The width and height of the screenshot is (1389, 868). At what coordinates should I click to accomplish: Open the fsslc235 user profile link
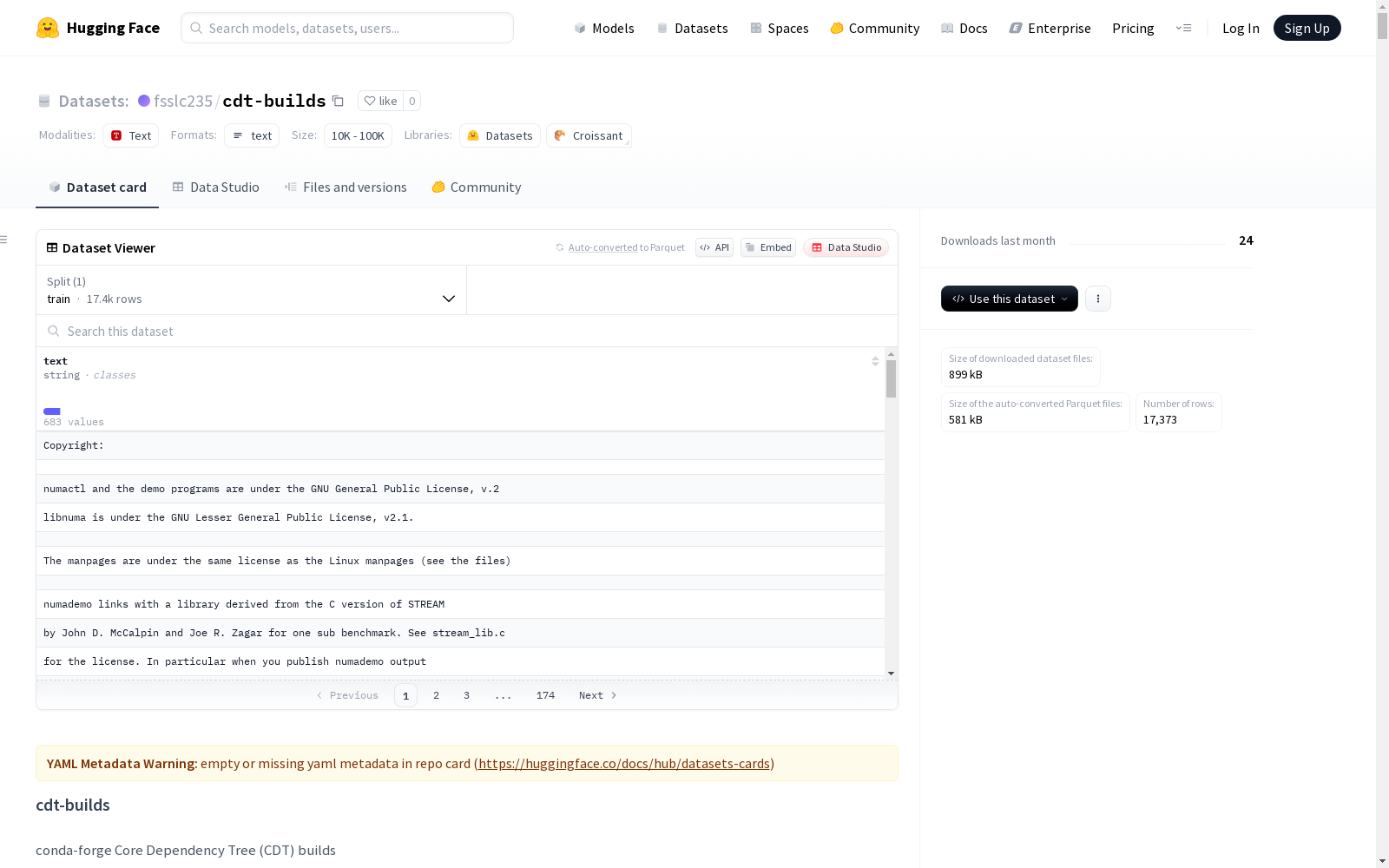pyautogui.click(x=183, y=101)
